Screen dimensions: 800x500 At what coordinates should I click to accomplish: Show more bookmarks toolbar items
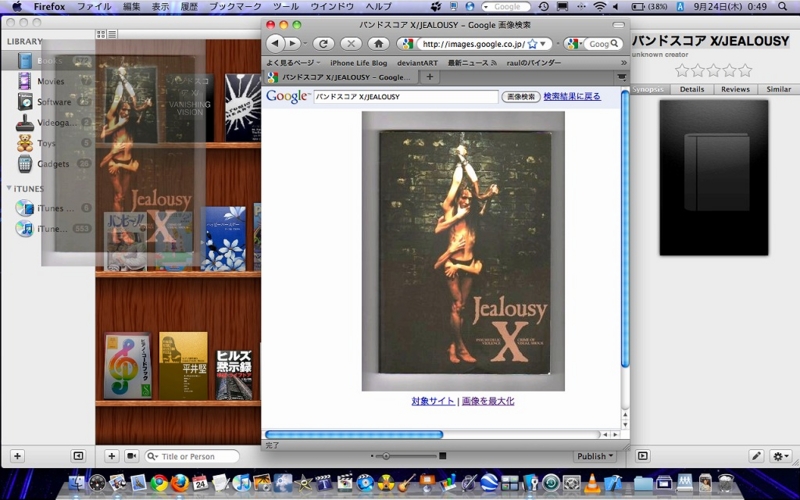click(623, 63)
